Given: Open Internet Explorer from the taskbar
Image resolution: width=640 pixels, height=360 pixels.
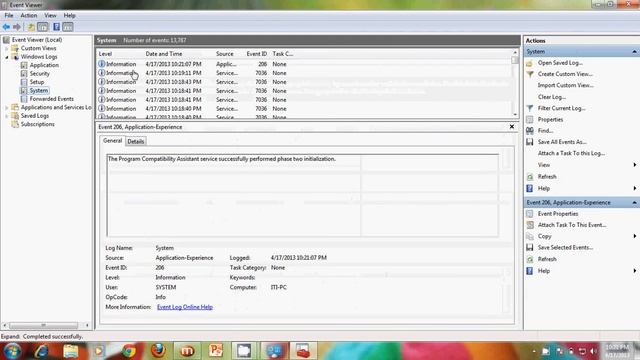Looking at the screenshot, I should pos(41,351).
